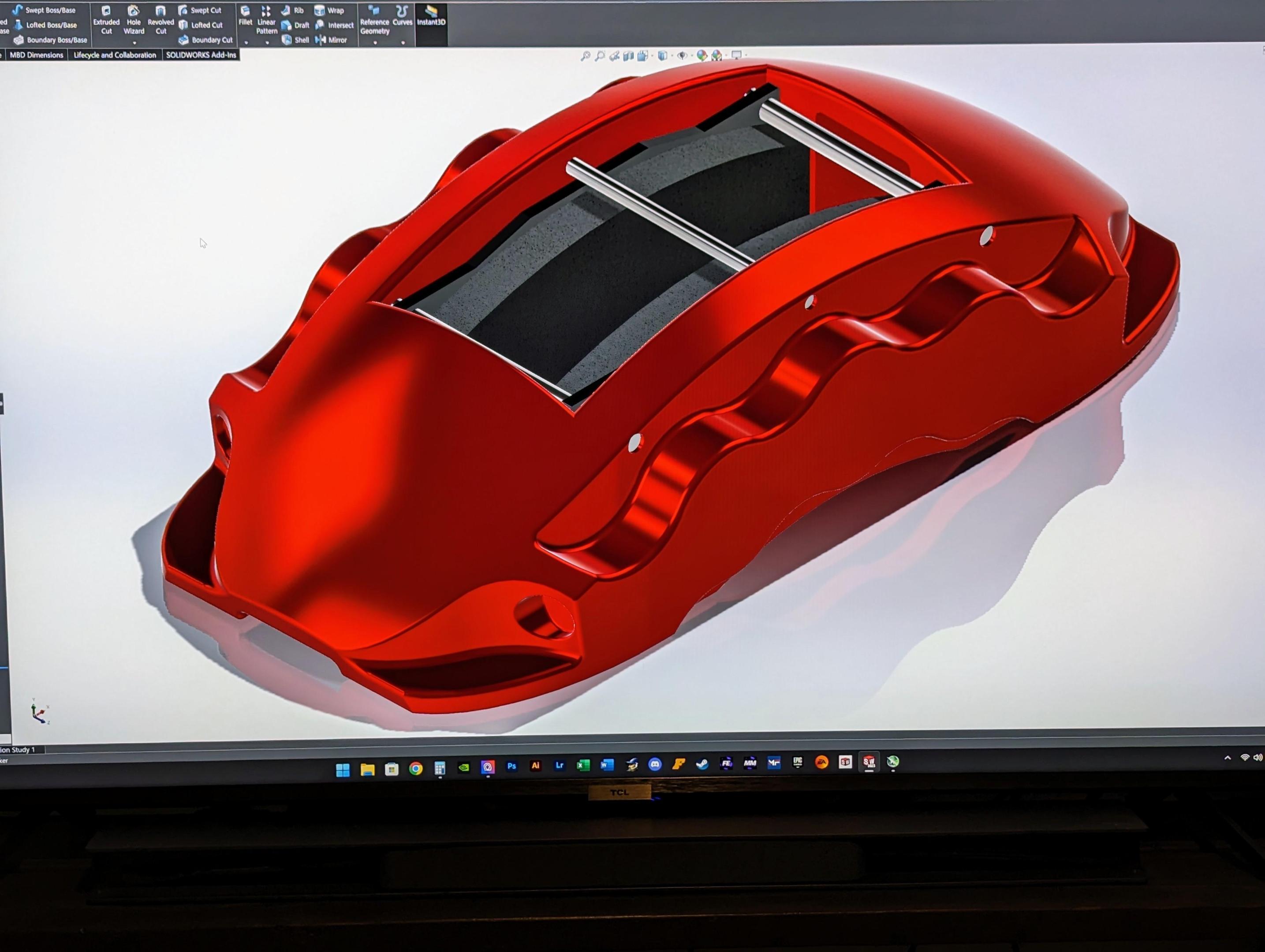This screenshot has width=1265, height=952.
Task: Switch to the MBD Dimensions tab
Action: pos(36,55)
